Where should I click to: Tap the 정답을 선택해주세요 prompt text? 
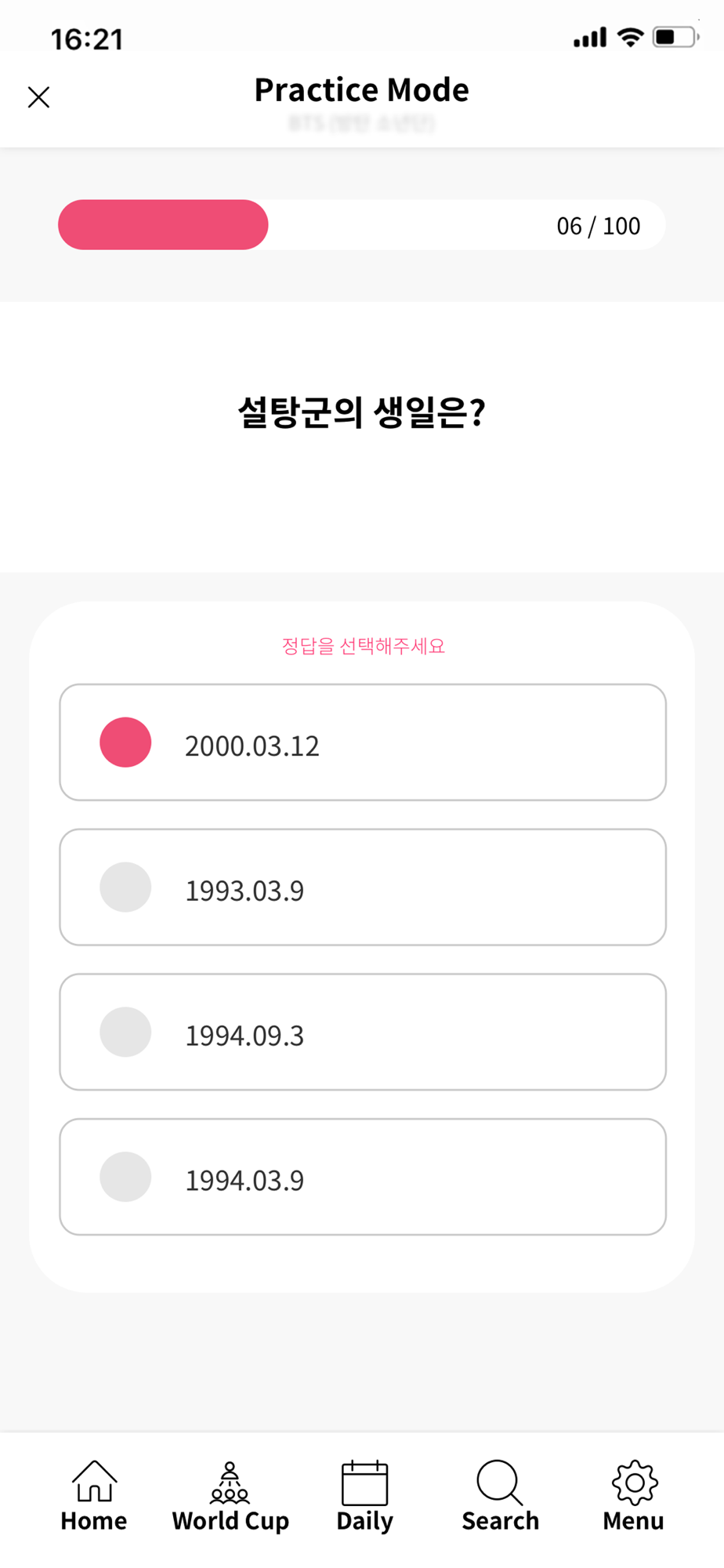[x=364, y=646]
